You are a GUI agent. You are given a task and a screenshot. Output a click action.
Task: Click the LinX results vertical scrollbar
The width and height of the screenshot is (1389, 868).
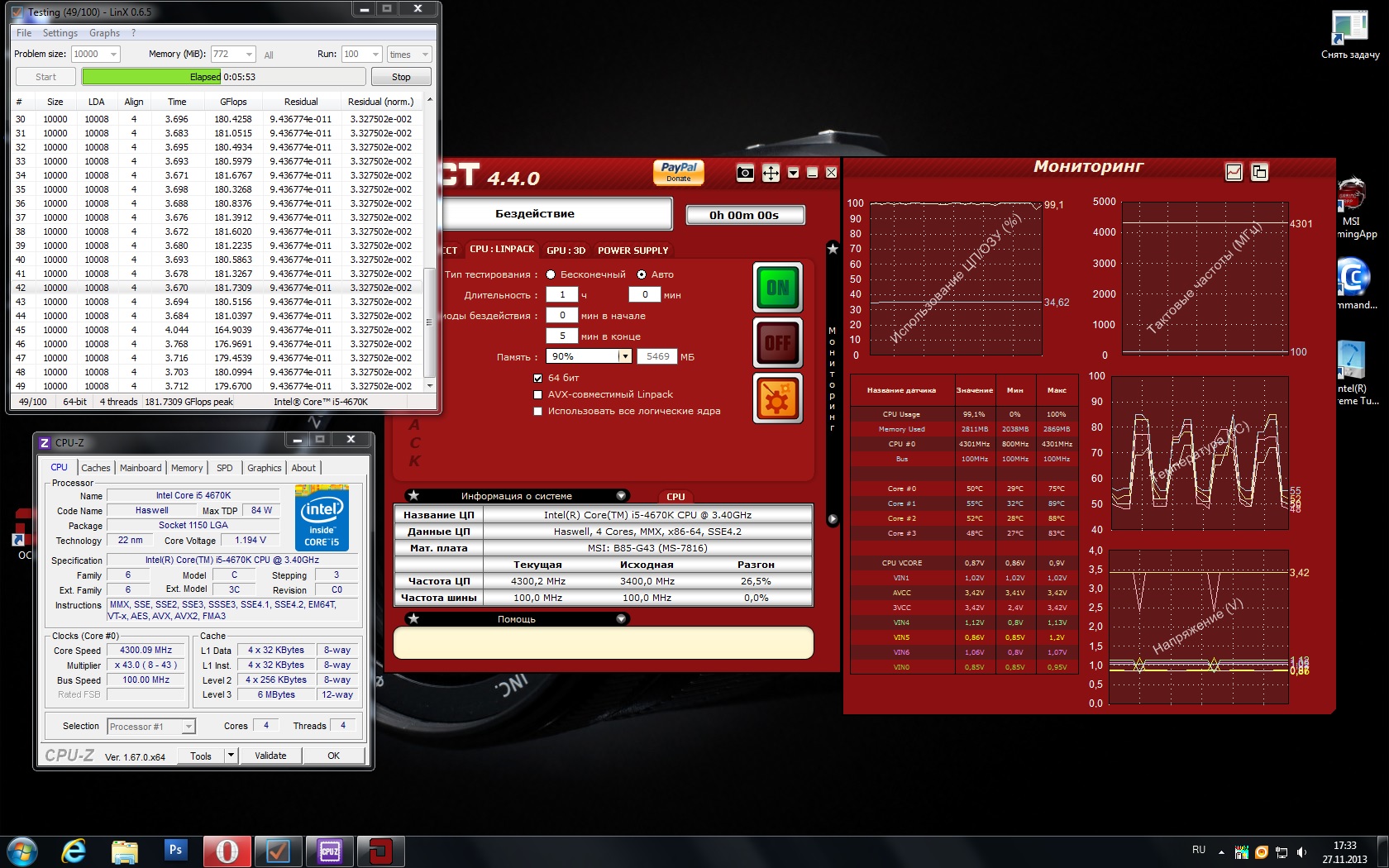tap(429, 322)
